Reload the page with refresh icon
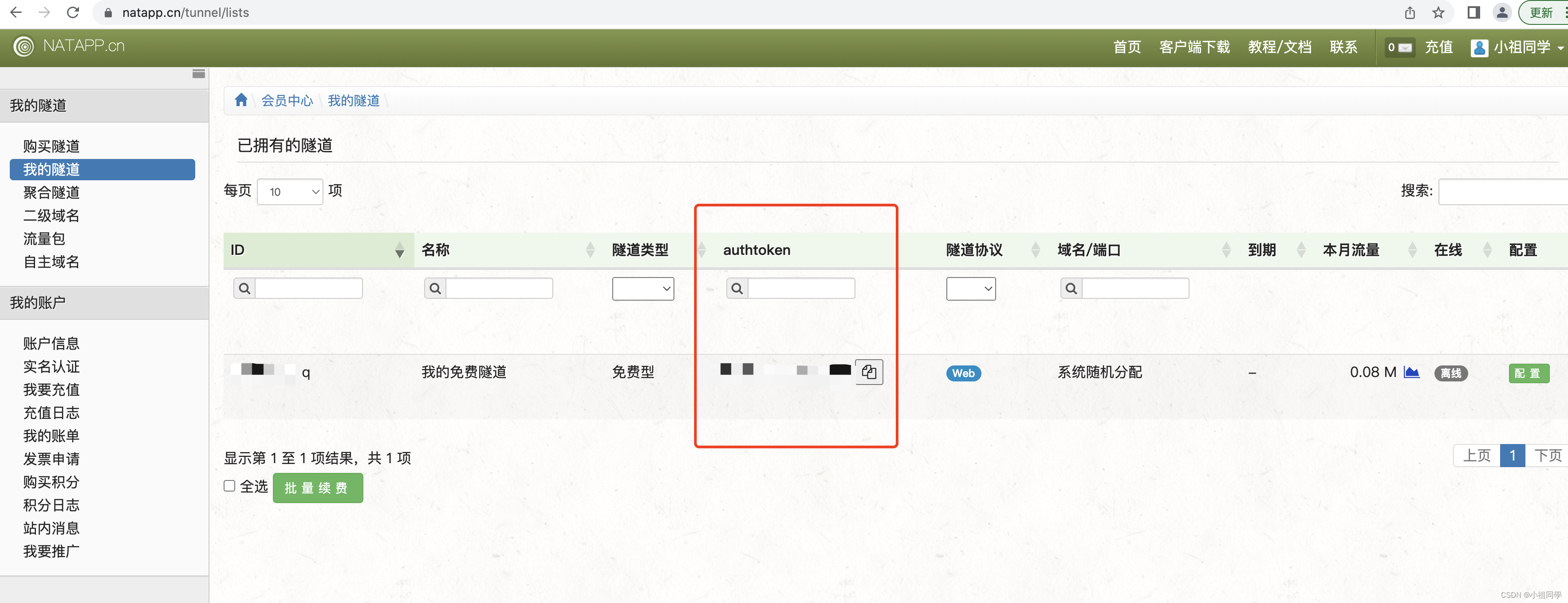Image resolution: width=1568 pixels, height=603 pixels. 73,12
